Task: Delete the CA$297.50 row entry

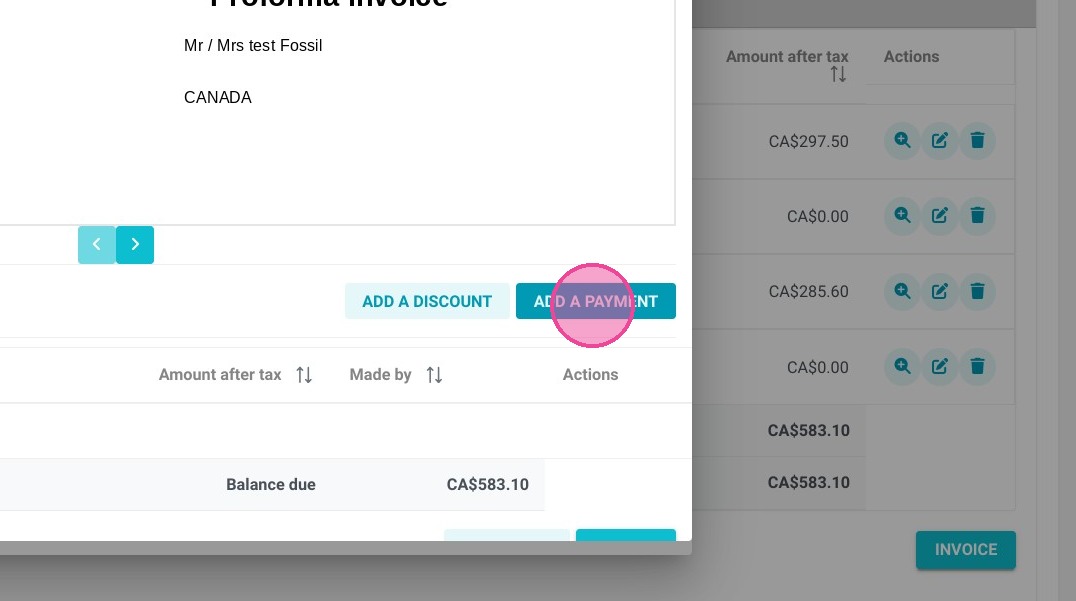Action: (977, 141)
